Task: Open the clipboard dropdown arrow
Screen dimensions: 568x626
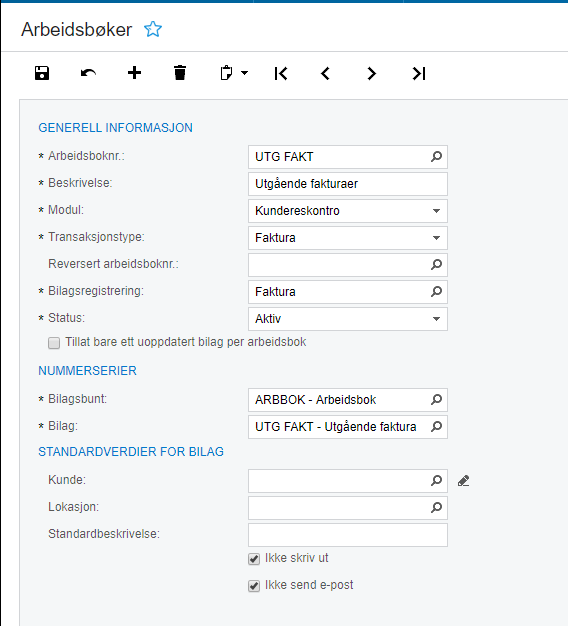Action: (x=245, y=73)
